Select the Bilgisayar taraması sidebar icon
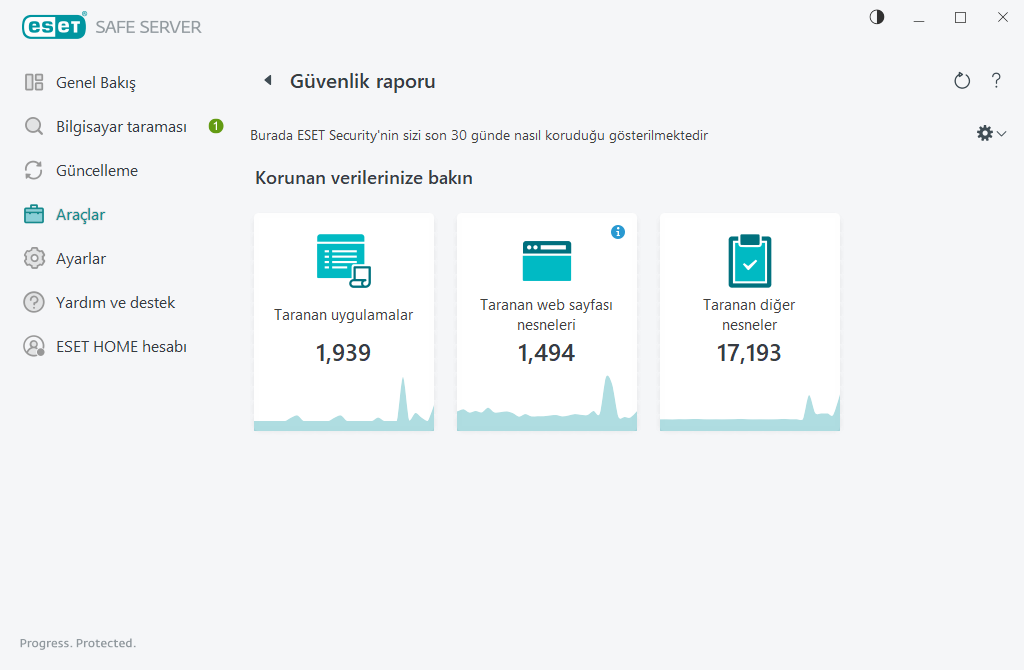This screenshot has width=1024, height=670. pyautogui.click(x=33, y=126)
